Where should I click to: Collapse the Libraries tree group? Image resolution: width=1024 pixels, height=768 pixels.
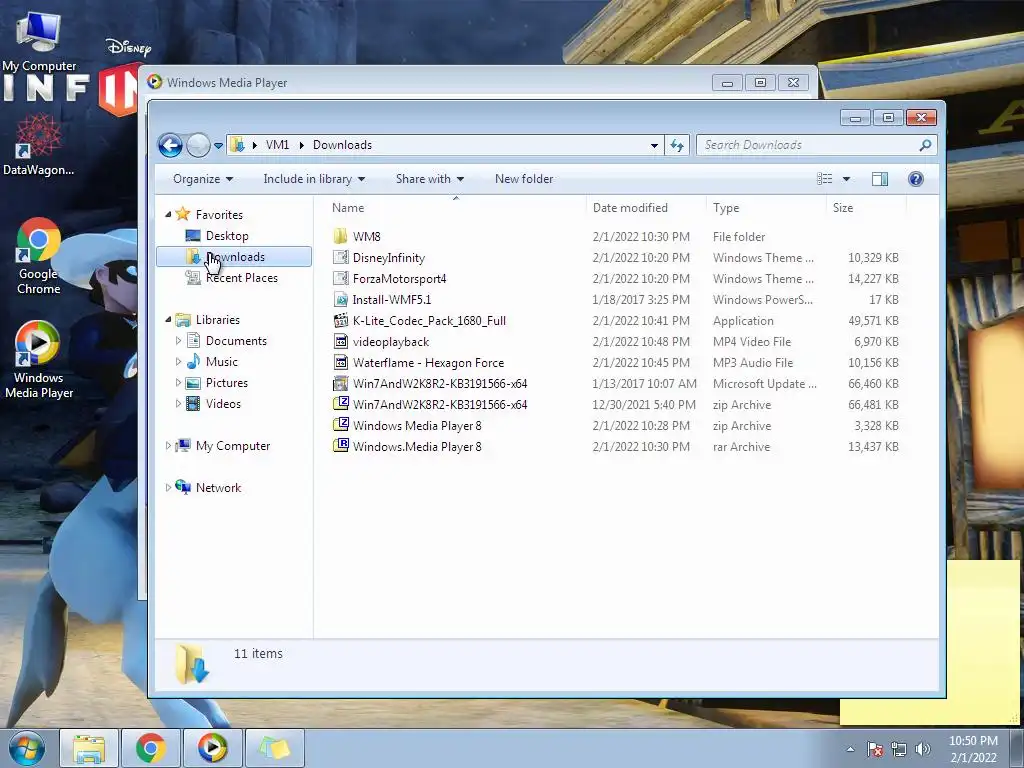click(x=168, y=319)
